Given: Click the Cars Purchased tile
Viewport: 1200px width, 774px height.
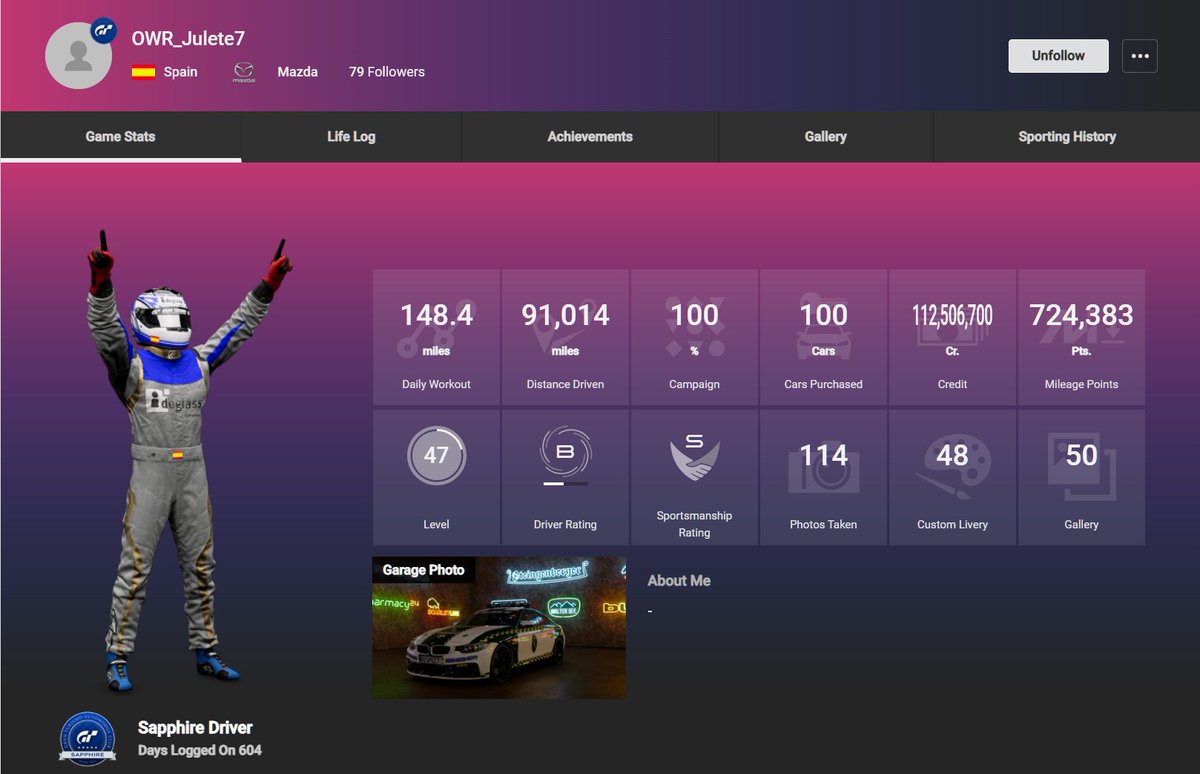Looking at the screenshot, I should pos(824,337).
